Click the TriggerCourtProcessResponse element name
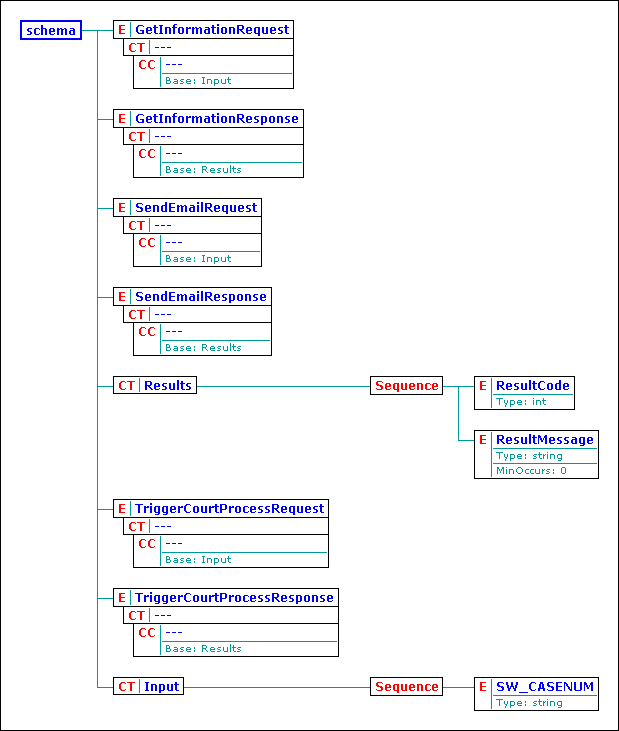Screen dimensions: 619x731 click(x=234, y=597)
